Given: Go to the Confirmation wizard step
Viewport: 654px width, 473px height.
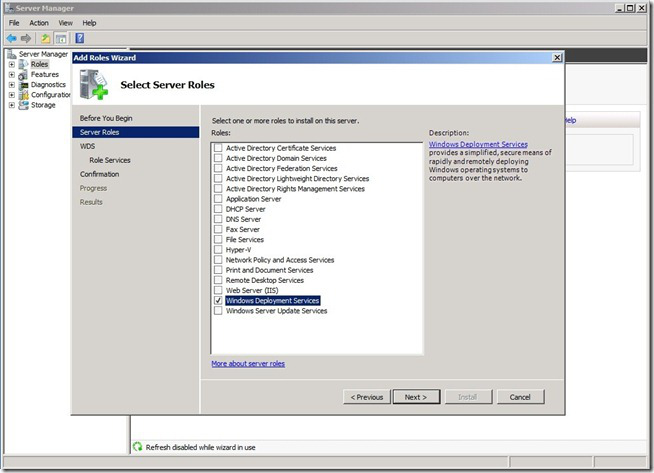Looking at the screenshot, I should click(100, 174).
